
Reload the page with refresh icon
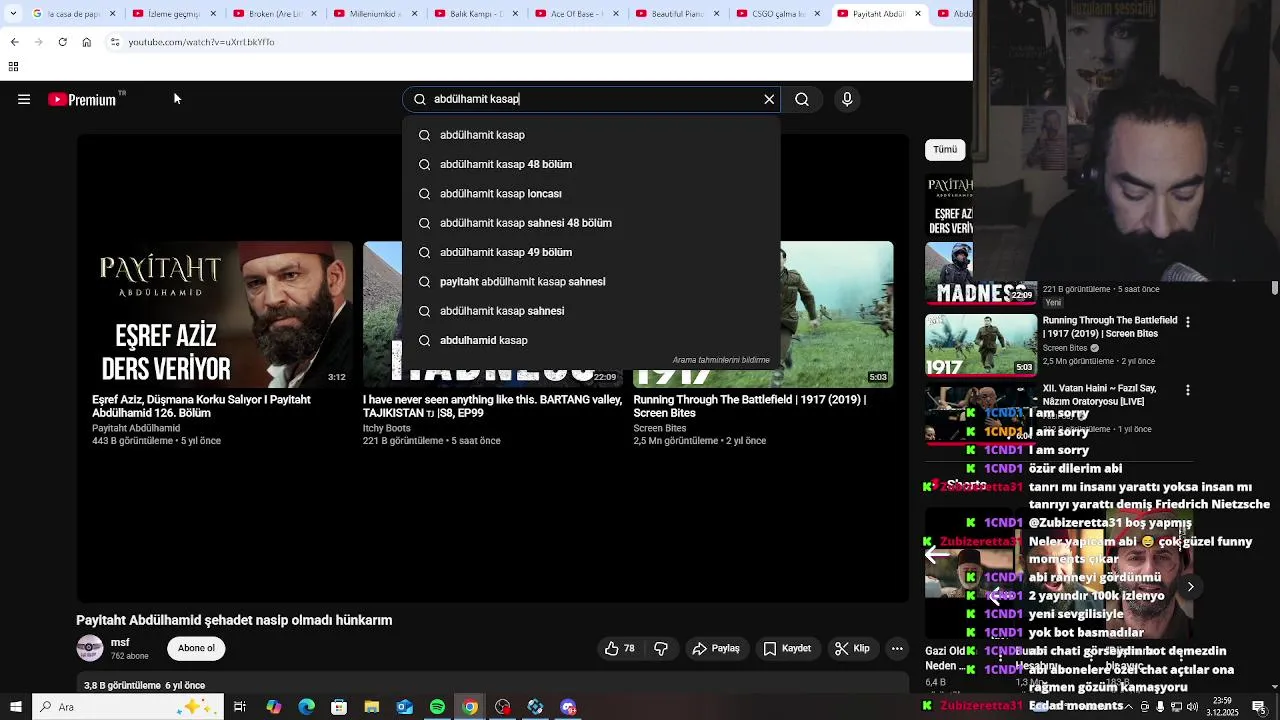(x=62, y=42)
